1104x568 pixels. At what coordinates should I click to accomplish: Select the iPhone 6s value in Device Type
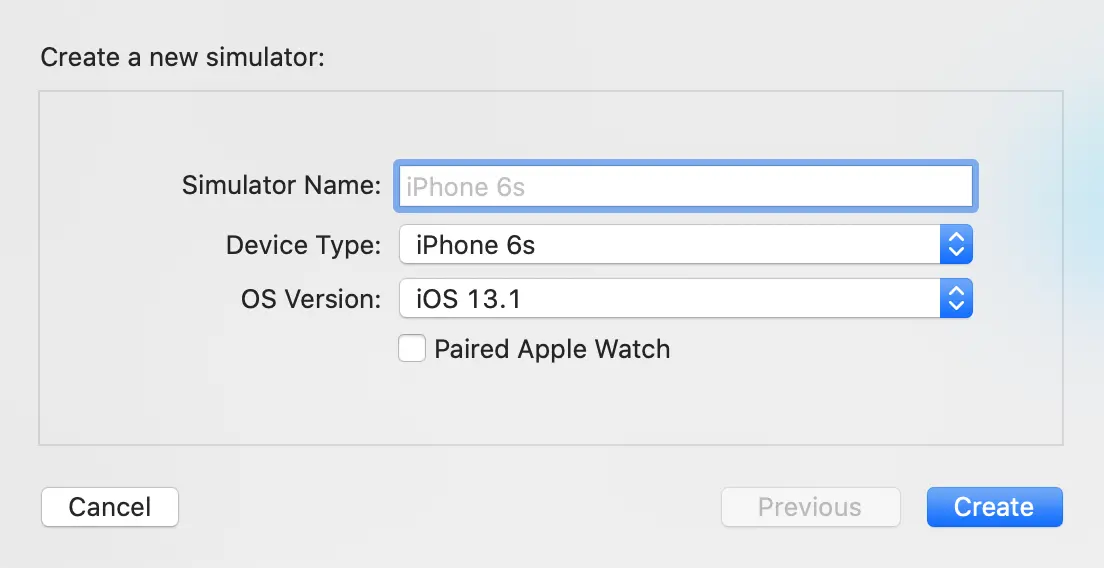click(x=476, y=245)
